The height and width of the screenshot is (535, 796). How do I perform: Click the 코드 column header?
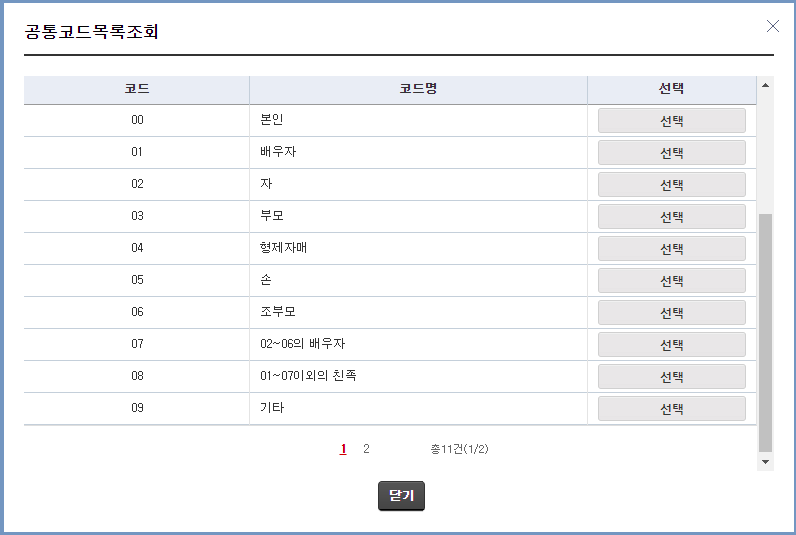point(137,89)
